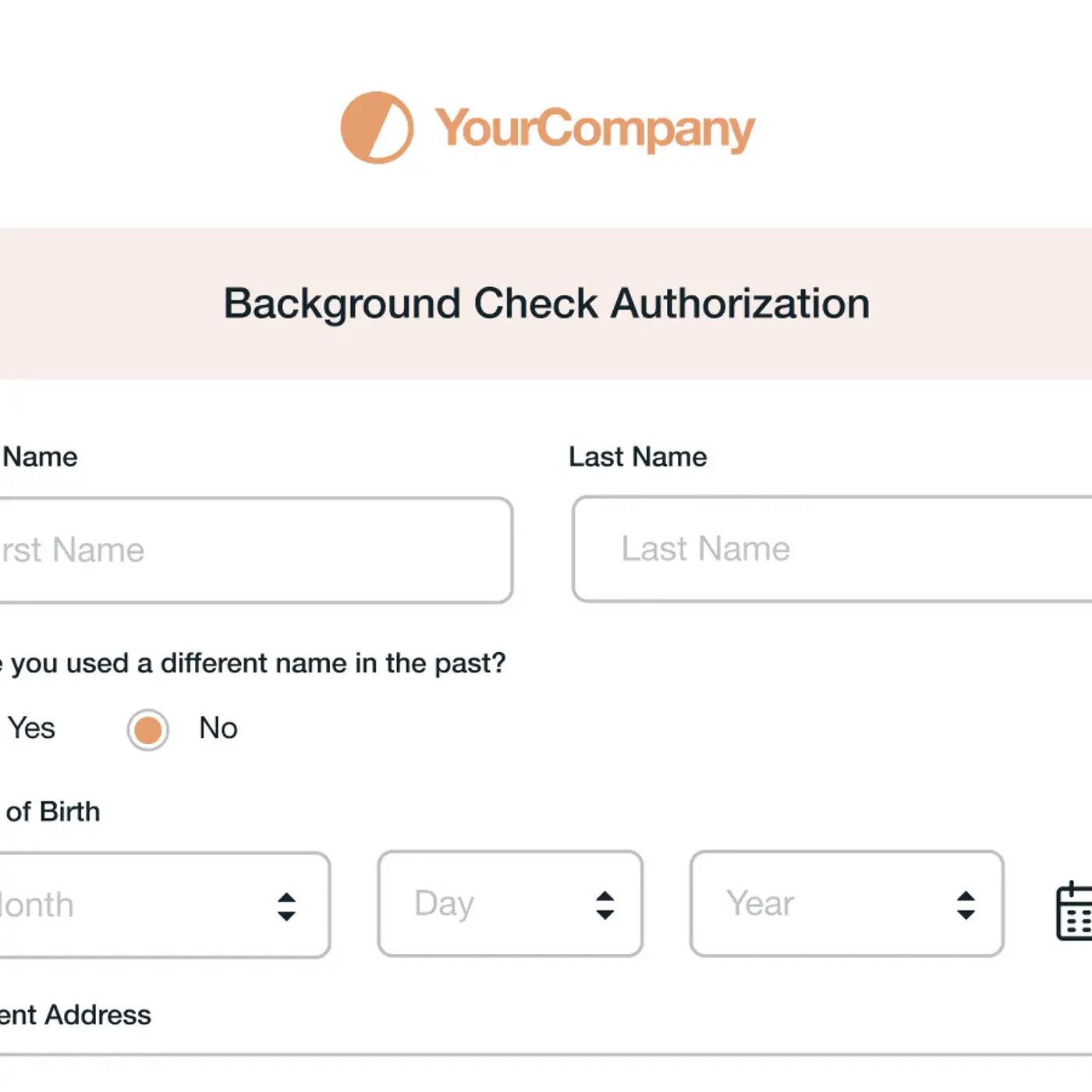Click the different name question text
Viewport: 1092px width, 1092px height.
[x=250, y=663]
